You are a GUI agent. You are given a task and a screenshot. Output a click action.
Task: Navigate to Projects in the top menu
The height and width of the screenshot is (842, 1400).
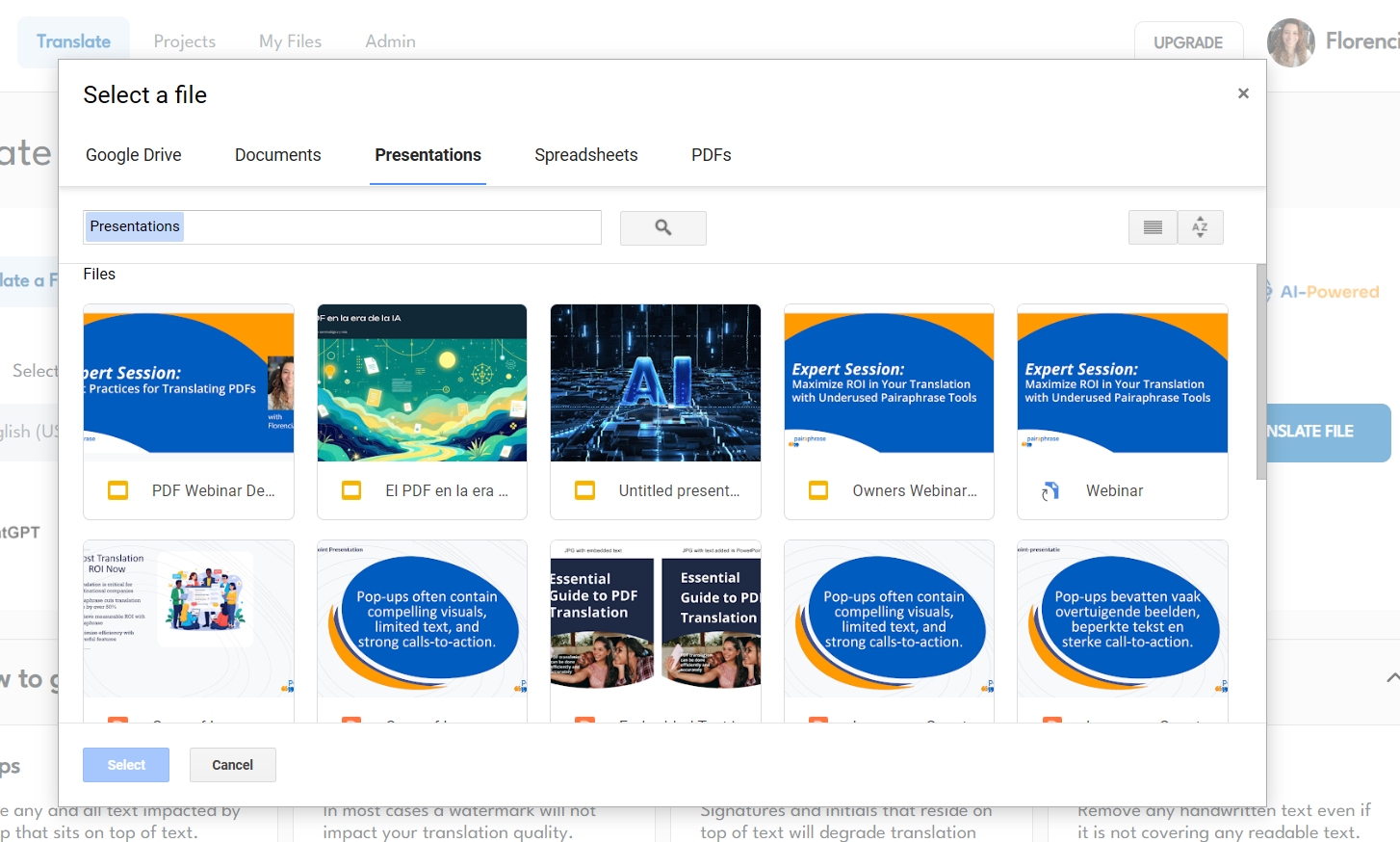point(184,40)
